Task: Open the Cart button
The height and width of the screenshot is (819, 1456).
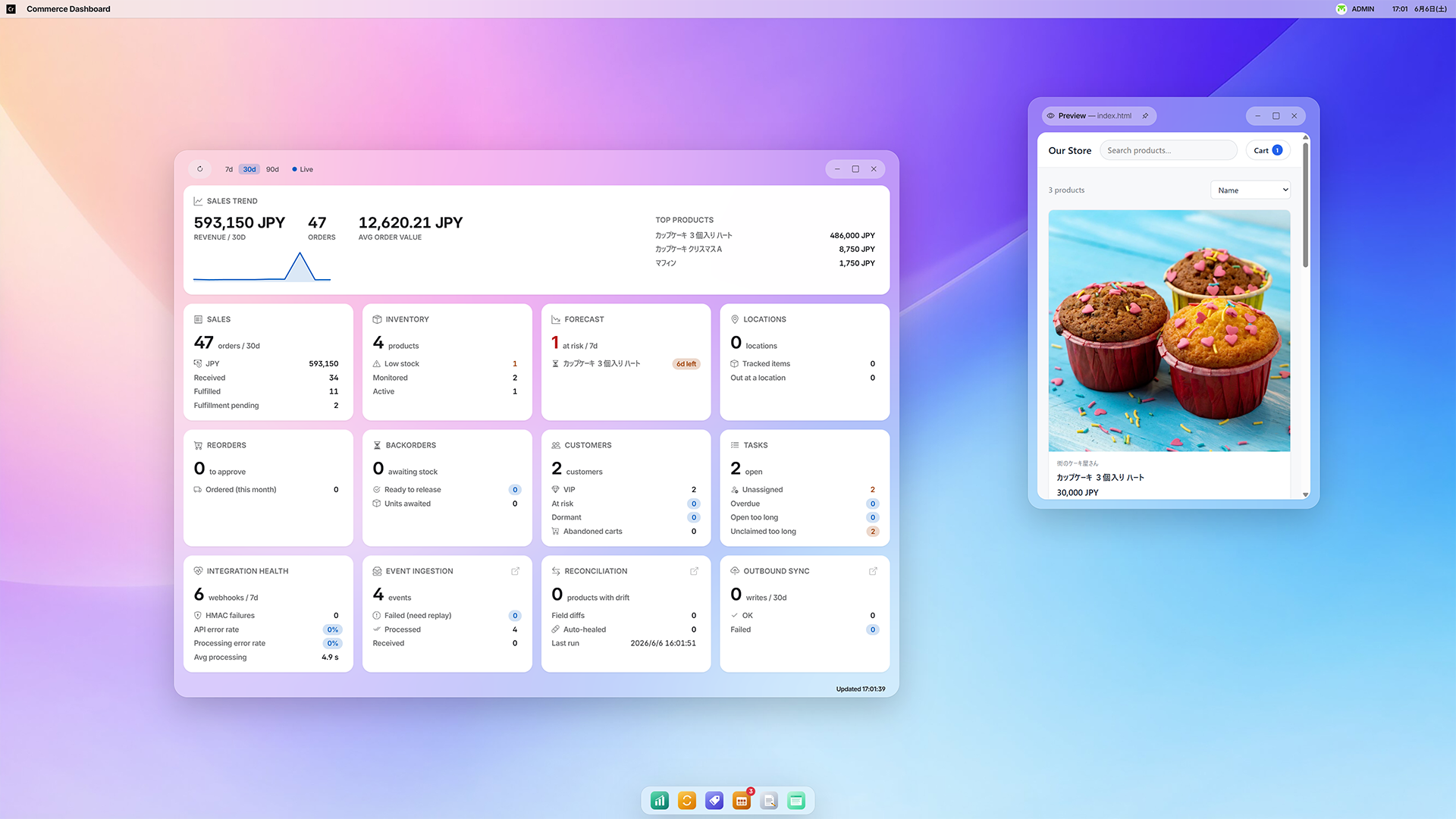Action: [x=1268, y=150]
